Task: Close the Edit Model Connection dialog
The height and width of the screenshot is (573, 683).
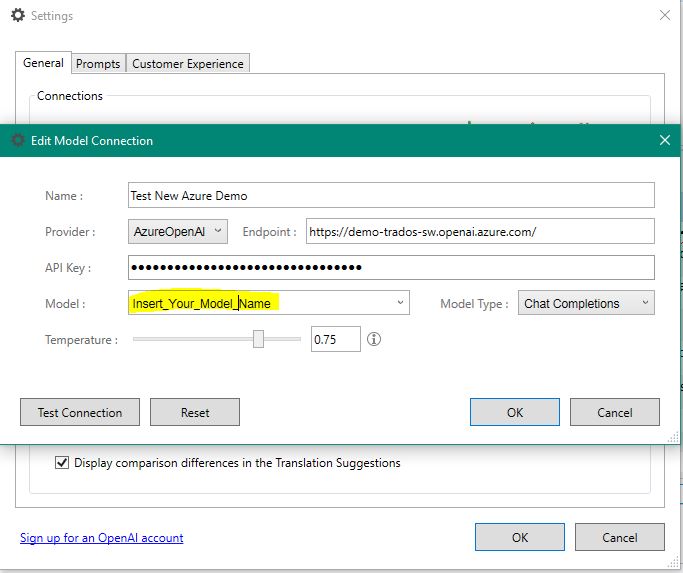Action: (x=665, y=140)
